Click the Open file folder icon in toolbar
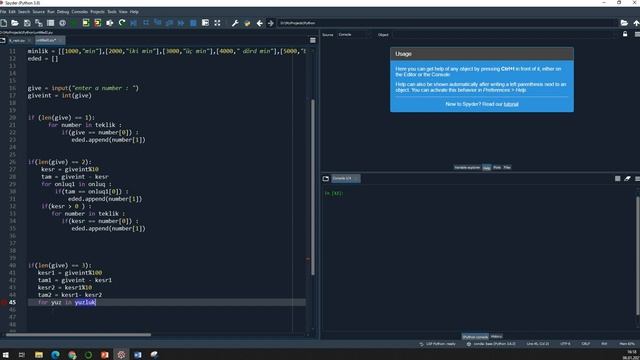The width and height of the screenshot is (640, 360). click(15, 23)
